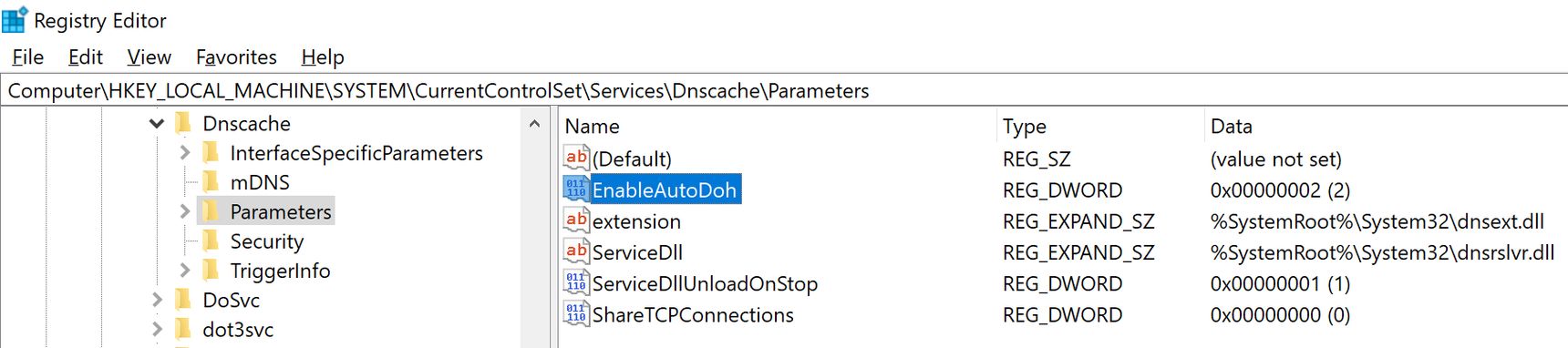Click the registry path address bar
The width and height of the screenshot is (1568, 348).
[x=784, y=90]
